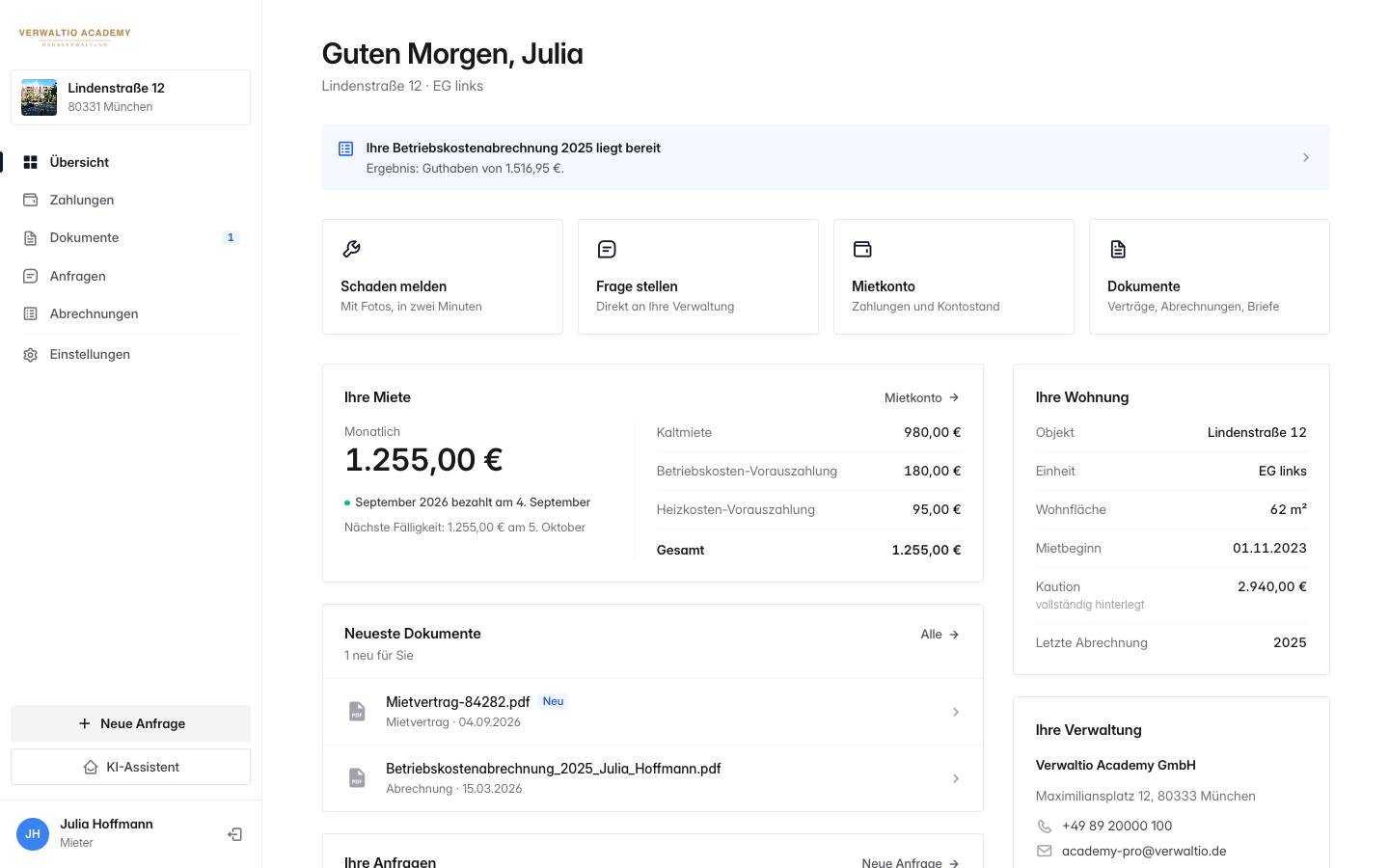Click the Betriebskostenabrechnung banner list icon
Screen dimensions: 1389x868
[x=345, y=149]
